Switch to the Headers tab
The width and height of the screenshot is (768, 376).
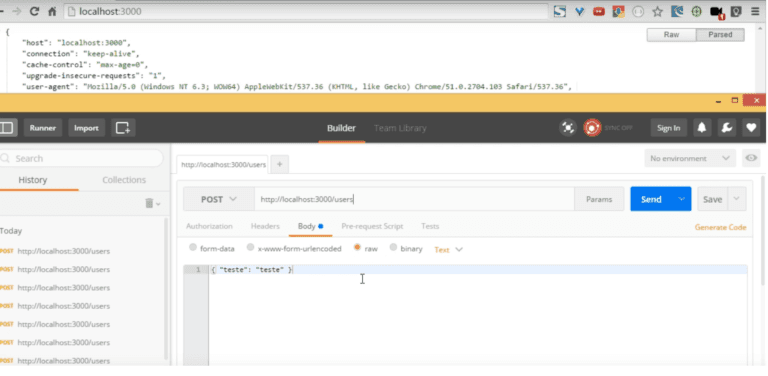(265, 226)
